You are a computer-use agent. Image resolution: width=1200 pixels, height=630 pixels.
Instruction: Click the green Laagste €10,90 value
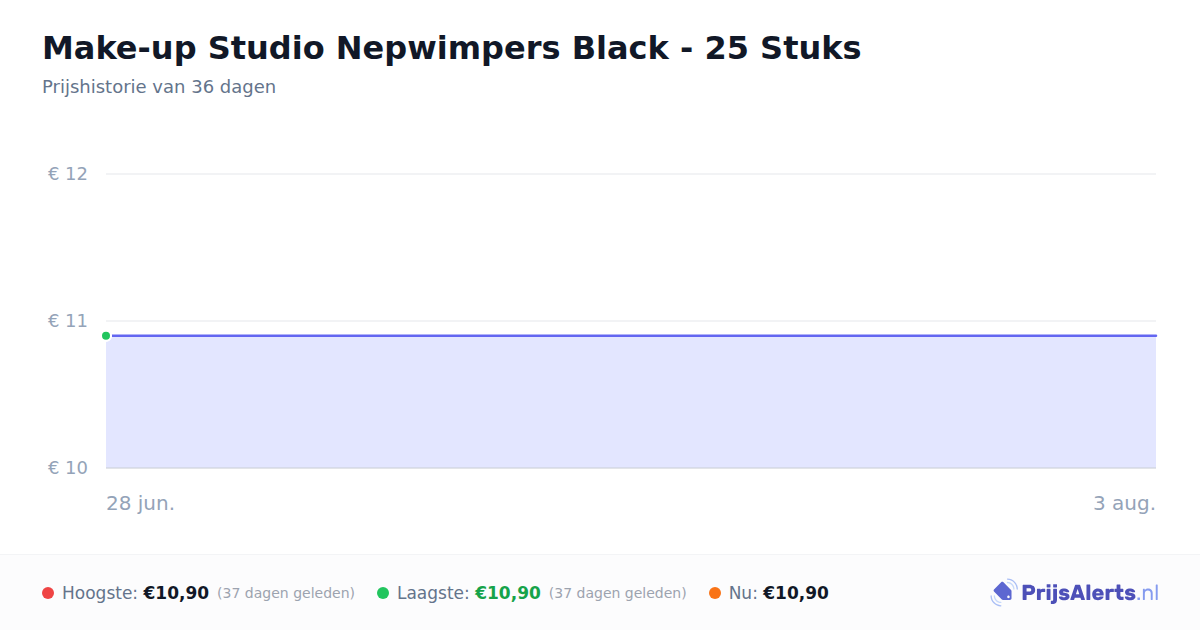pos(508,593)
